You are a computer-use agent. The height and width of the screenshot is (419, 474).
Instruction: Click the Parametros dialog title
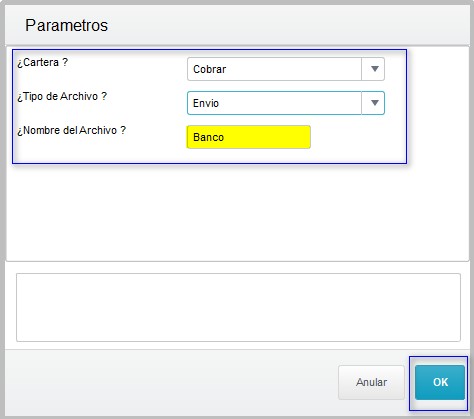point(67,25)
